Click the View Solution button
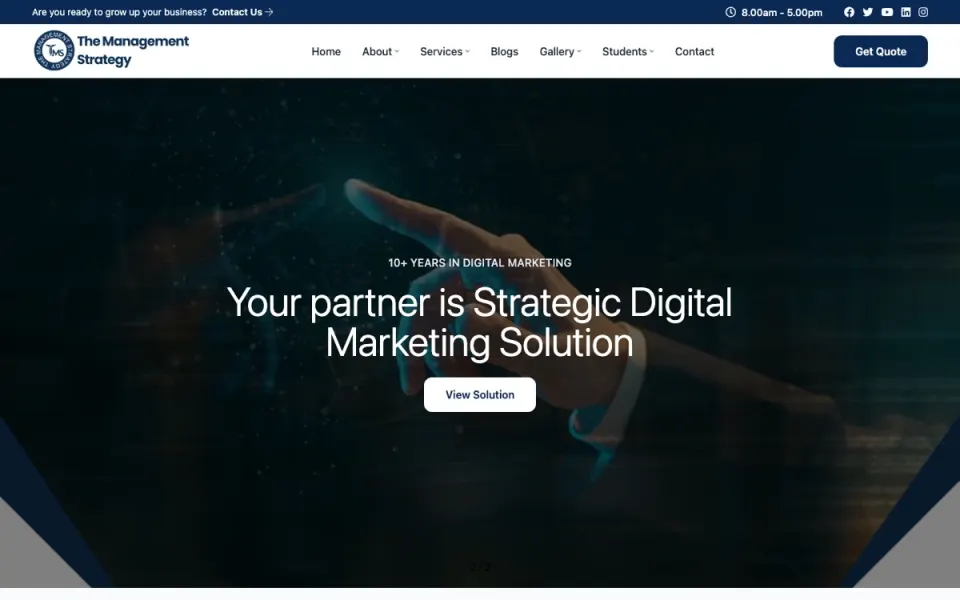The image size is (960, 600). click(x=479, y=395)
